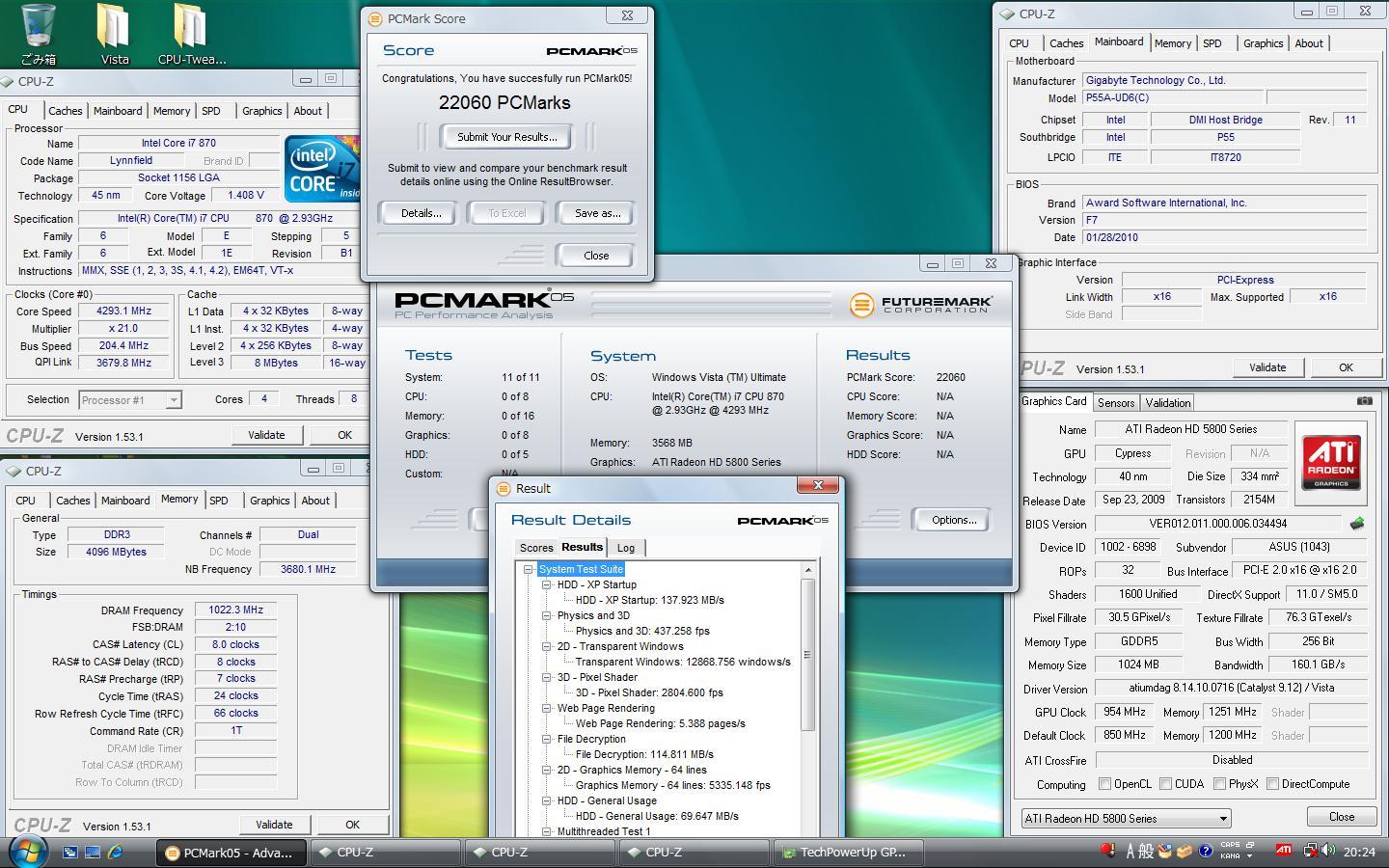Image resolution: width=1389 pixels, height=868 pixels.
Task: Toggle the CUDA checkbox in GPU-Z
Action: pos(1165,784)
